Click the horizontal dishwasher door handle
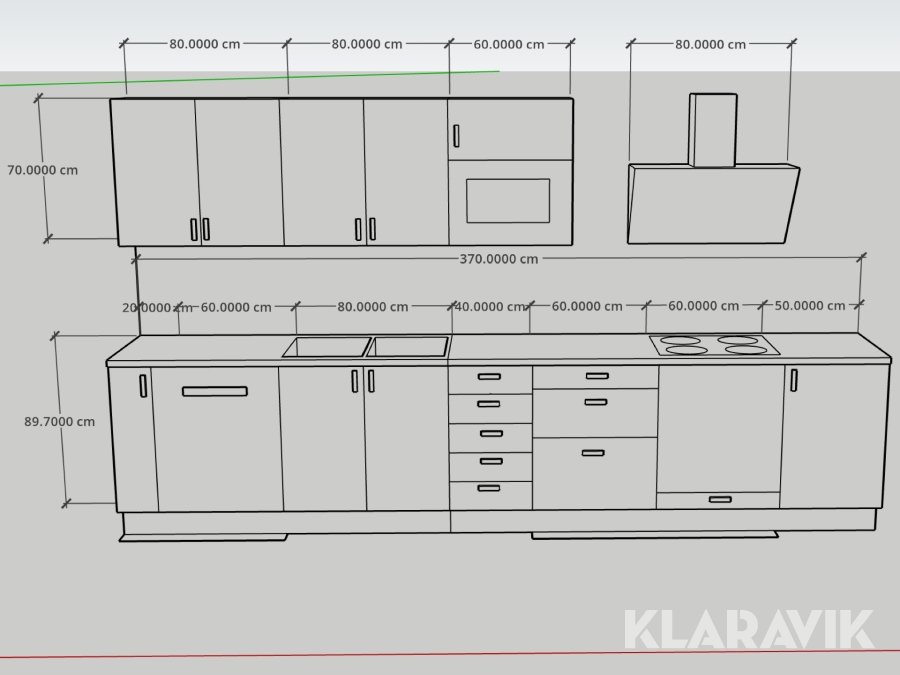 tap(214, 391)
